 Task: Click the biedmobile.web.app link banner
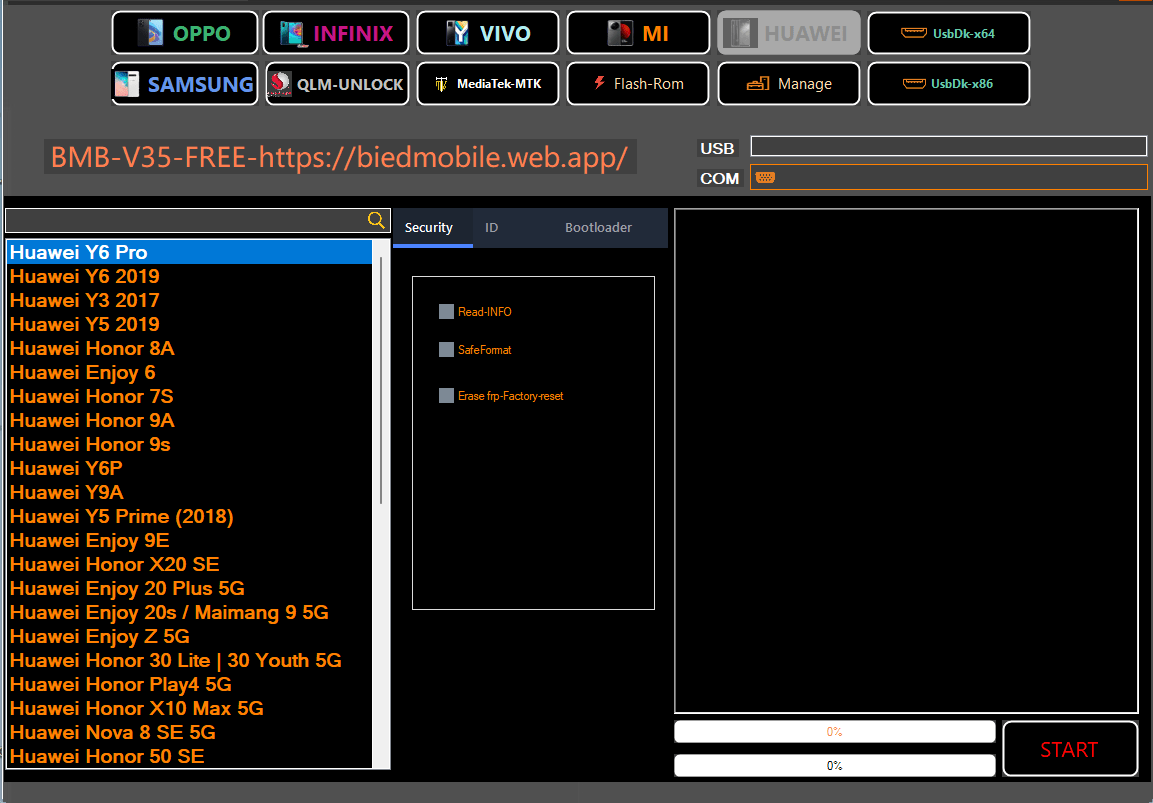(341, 157)
